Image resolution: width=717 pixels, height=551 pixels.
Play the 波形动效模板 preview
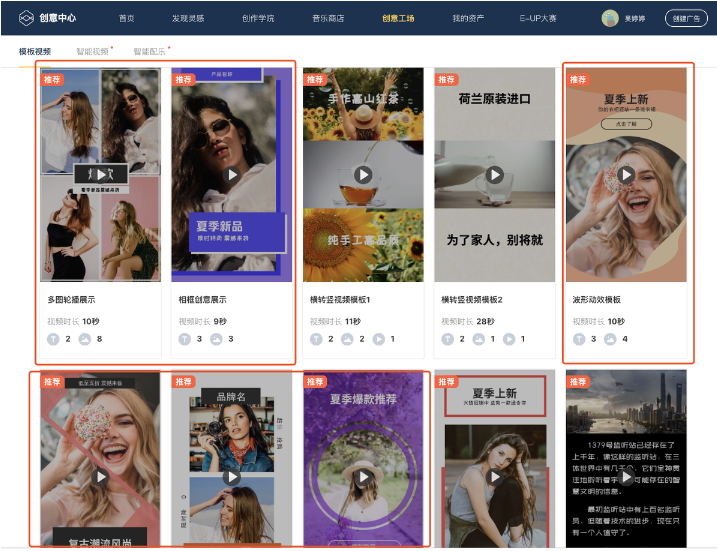pos(626,175)
